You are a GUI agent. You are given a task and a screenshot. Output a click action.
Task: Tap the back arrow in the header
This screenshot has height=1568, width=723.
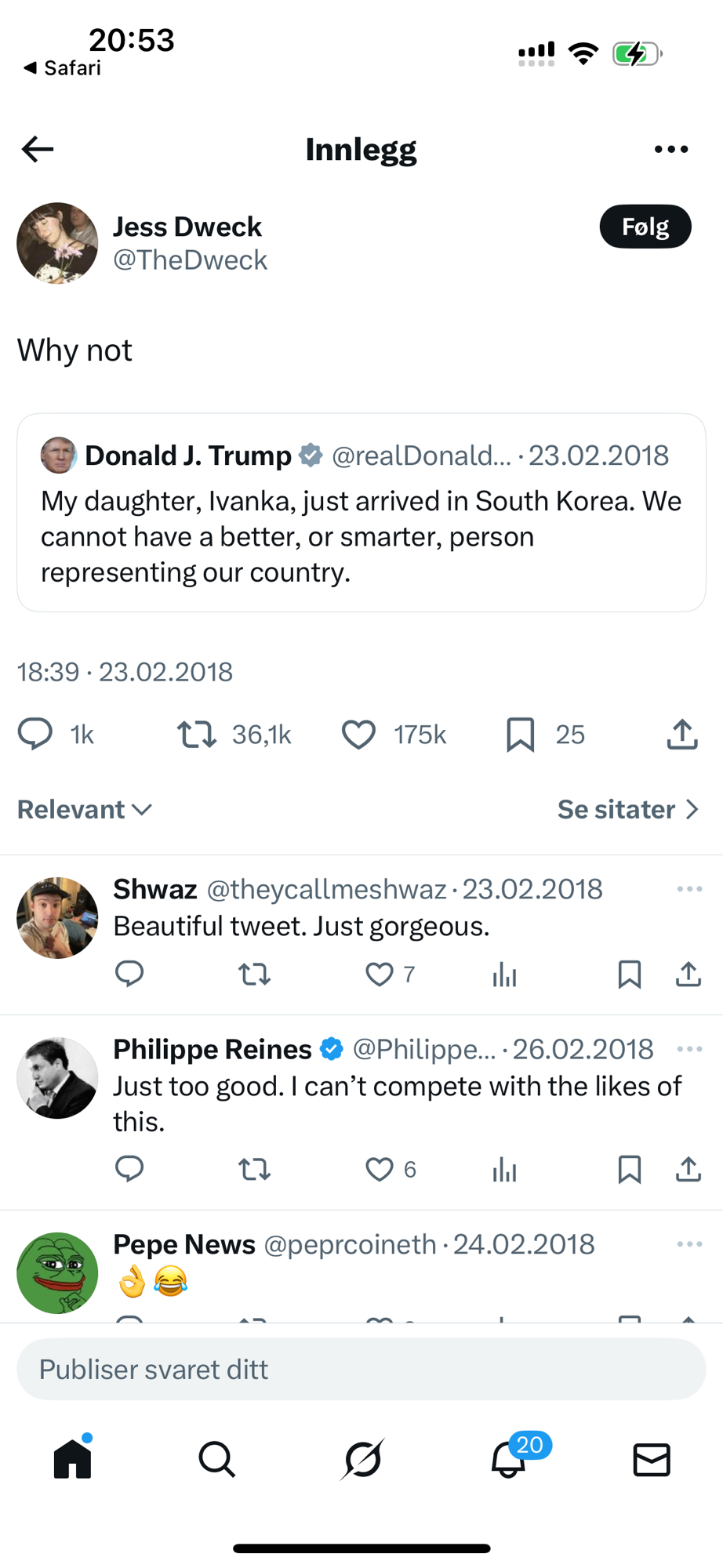click(38, 149)
